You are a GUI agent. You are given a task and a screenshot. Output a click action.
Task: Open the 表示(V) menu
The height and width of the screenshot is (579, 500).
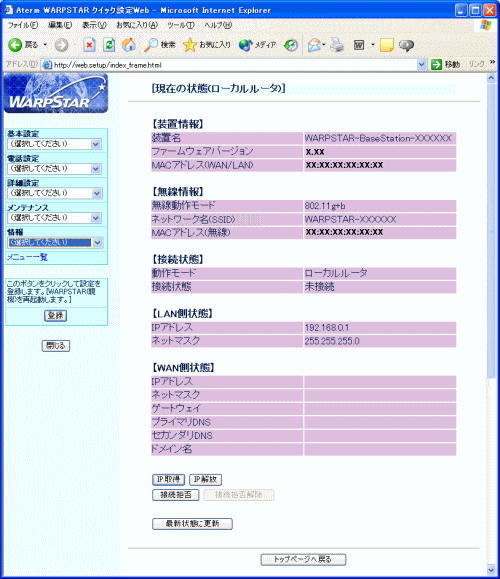pyautogui.click(x=94, y=25)
